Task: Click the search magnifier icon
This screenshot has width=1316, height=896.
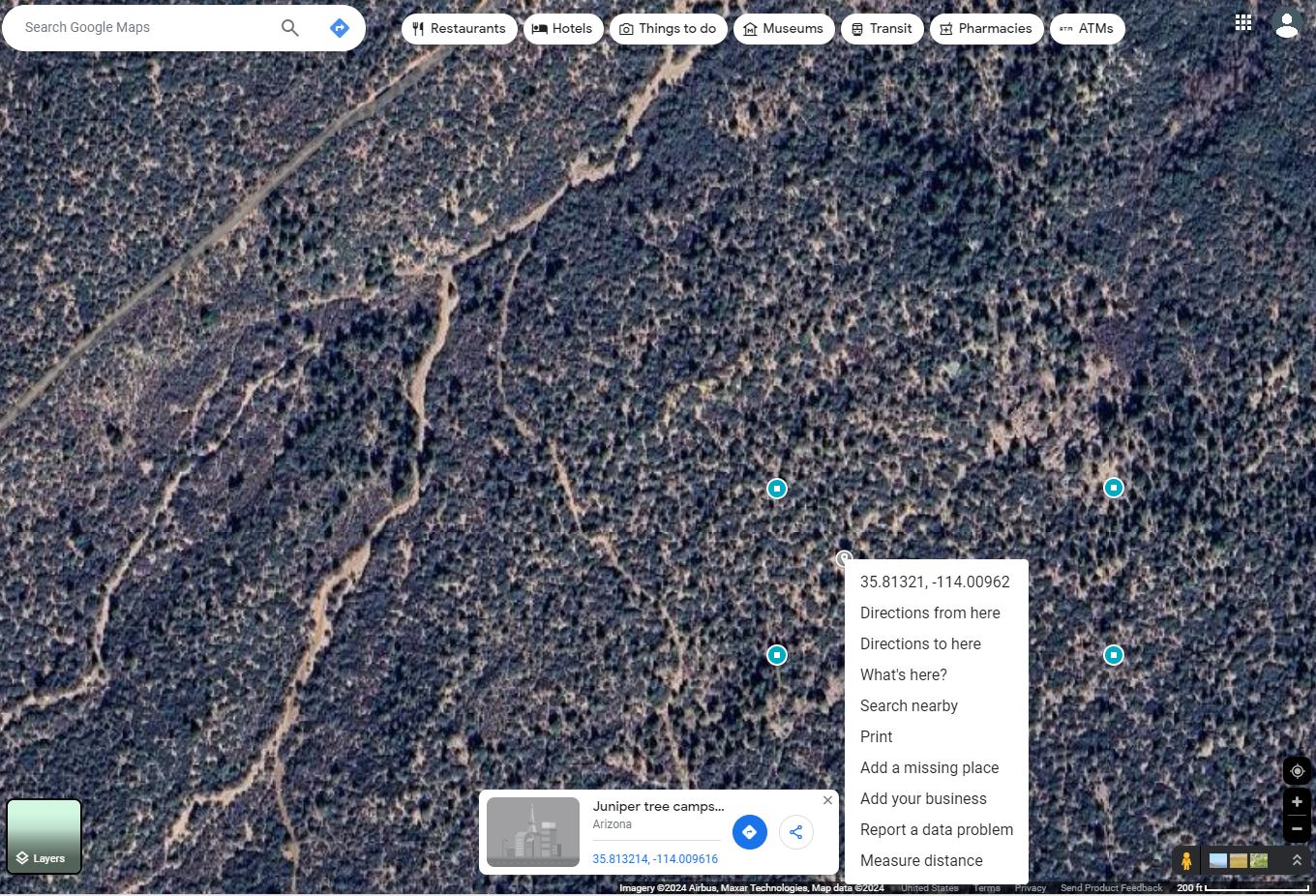Action: pyautogui.click(x=289, y=28)
